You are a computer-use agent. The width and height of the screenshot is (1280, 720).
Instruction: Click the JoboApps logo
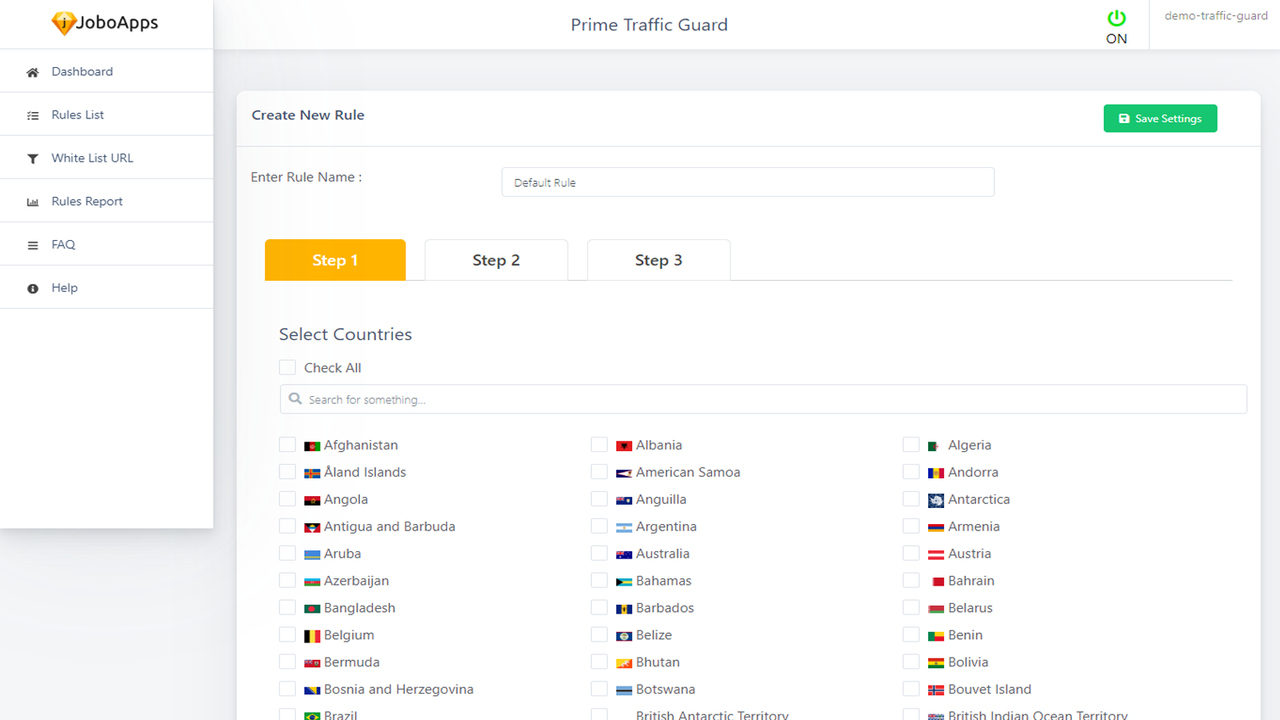tap(104, 22)
